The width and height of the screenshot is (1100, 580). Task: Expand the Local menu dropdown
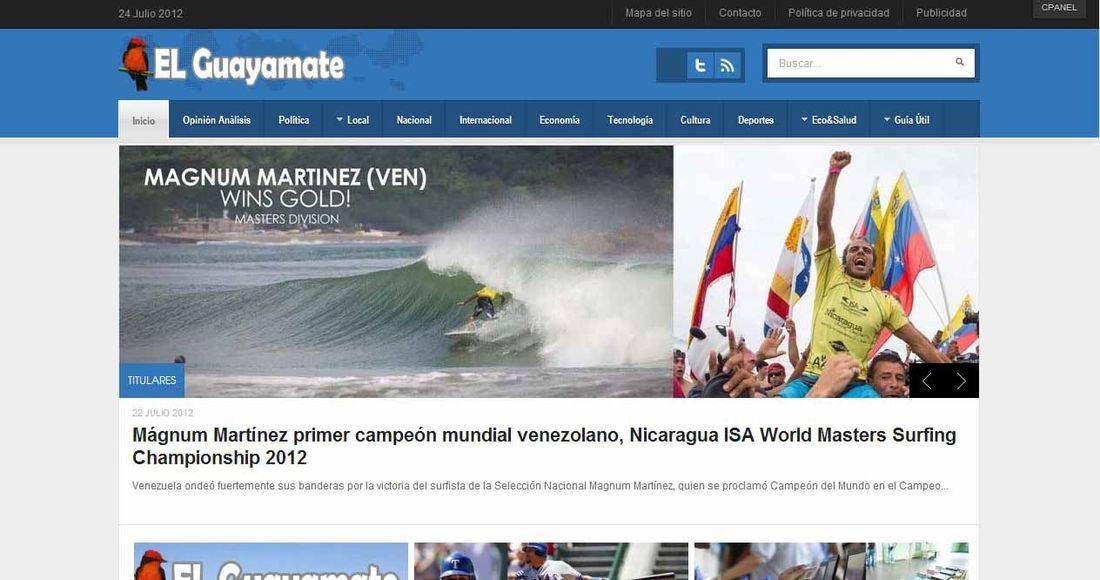(x=352, y=119)
